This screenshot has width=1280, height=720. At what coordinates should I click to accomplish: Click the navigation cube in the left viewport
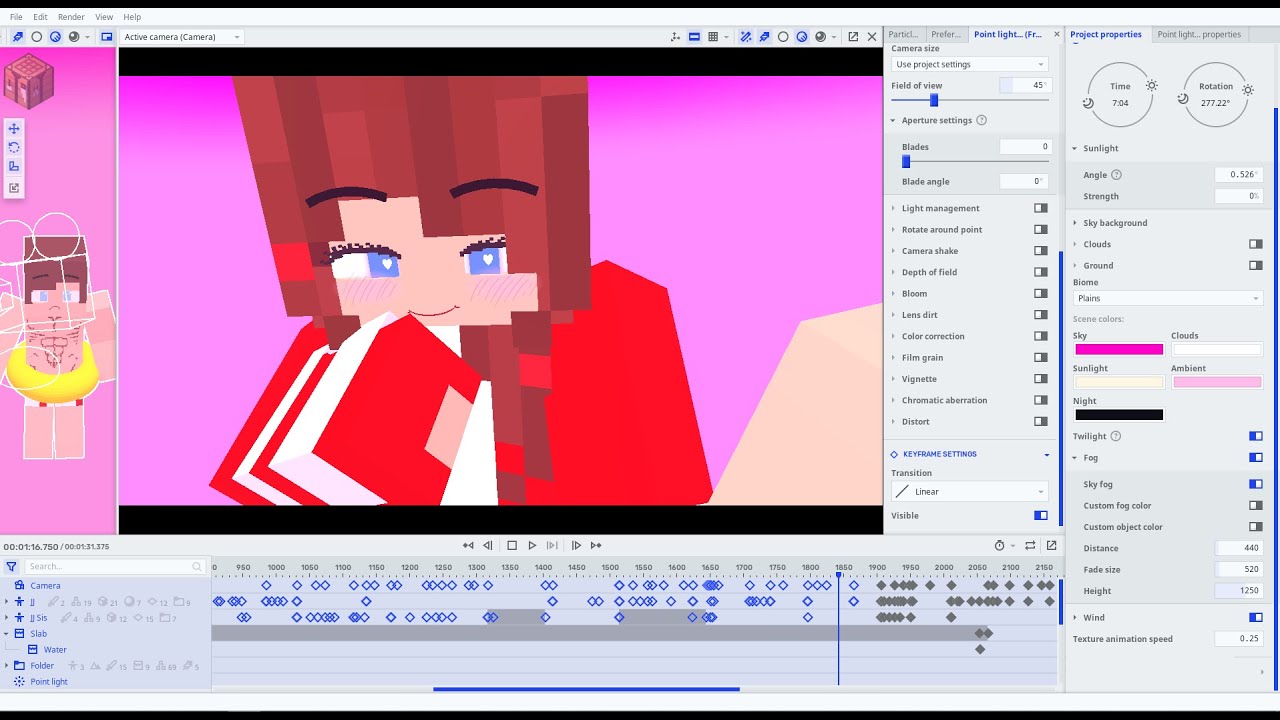point(28,82)
